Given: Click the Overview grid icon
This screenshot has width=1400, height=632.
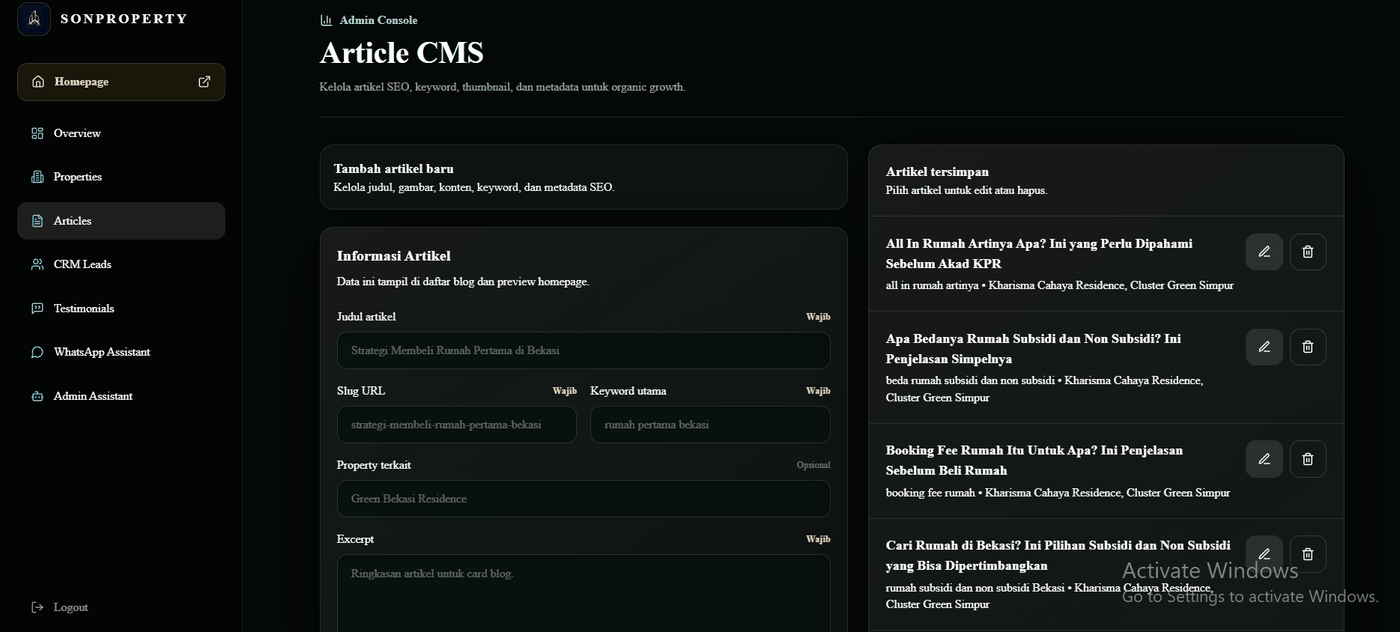Looking at the screenshot, I should coord(37,133).
